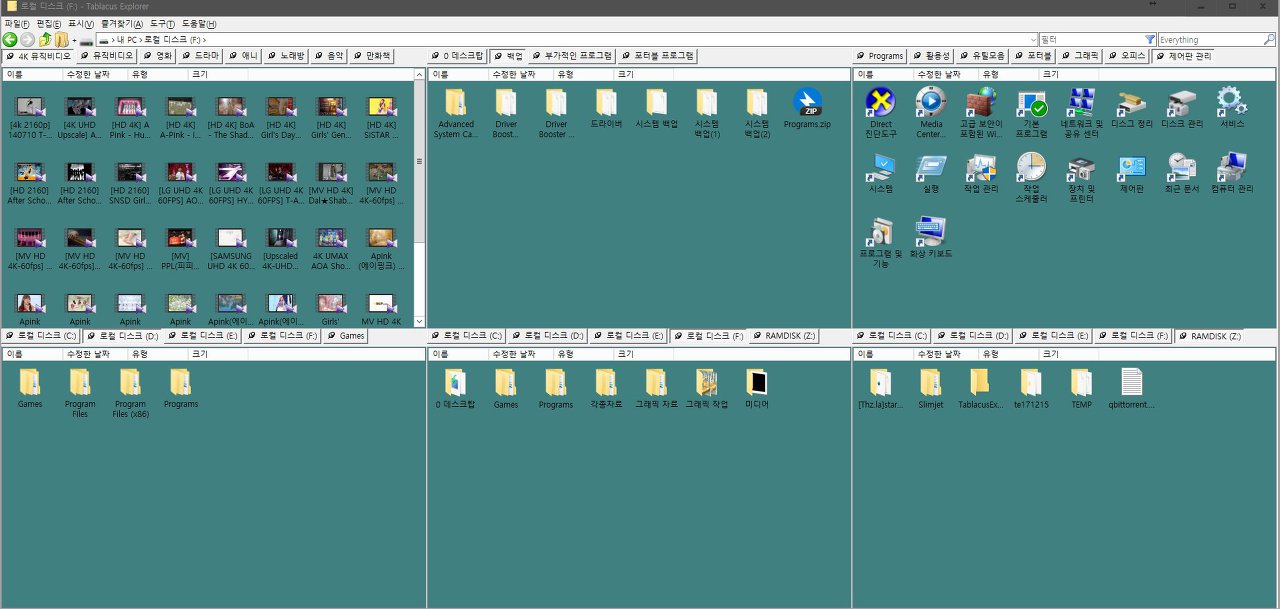
Task: Select the Programs.zip file icon
Action: tap(807, 102)
